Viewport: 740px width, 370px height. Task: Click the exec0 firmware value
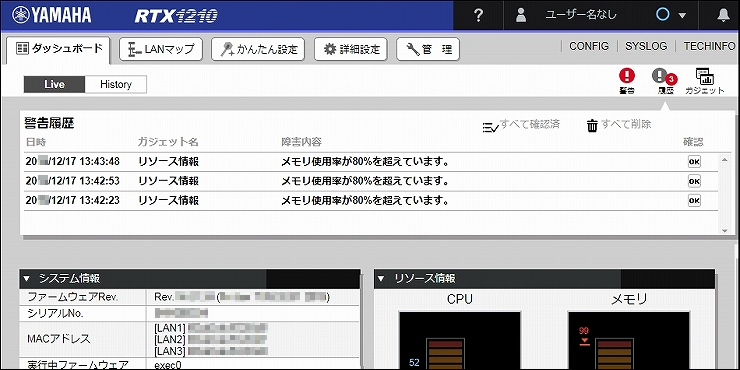168,364
